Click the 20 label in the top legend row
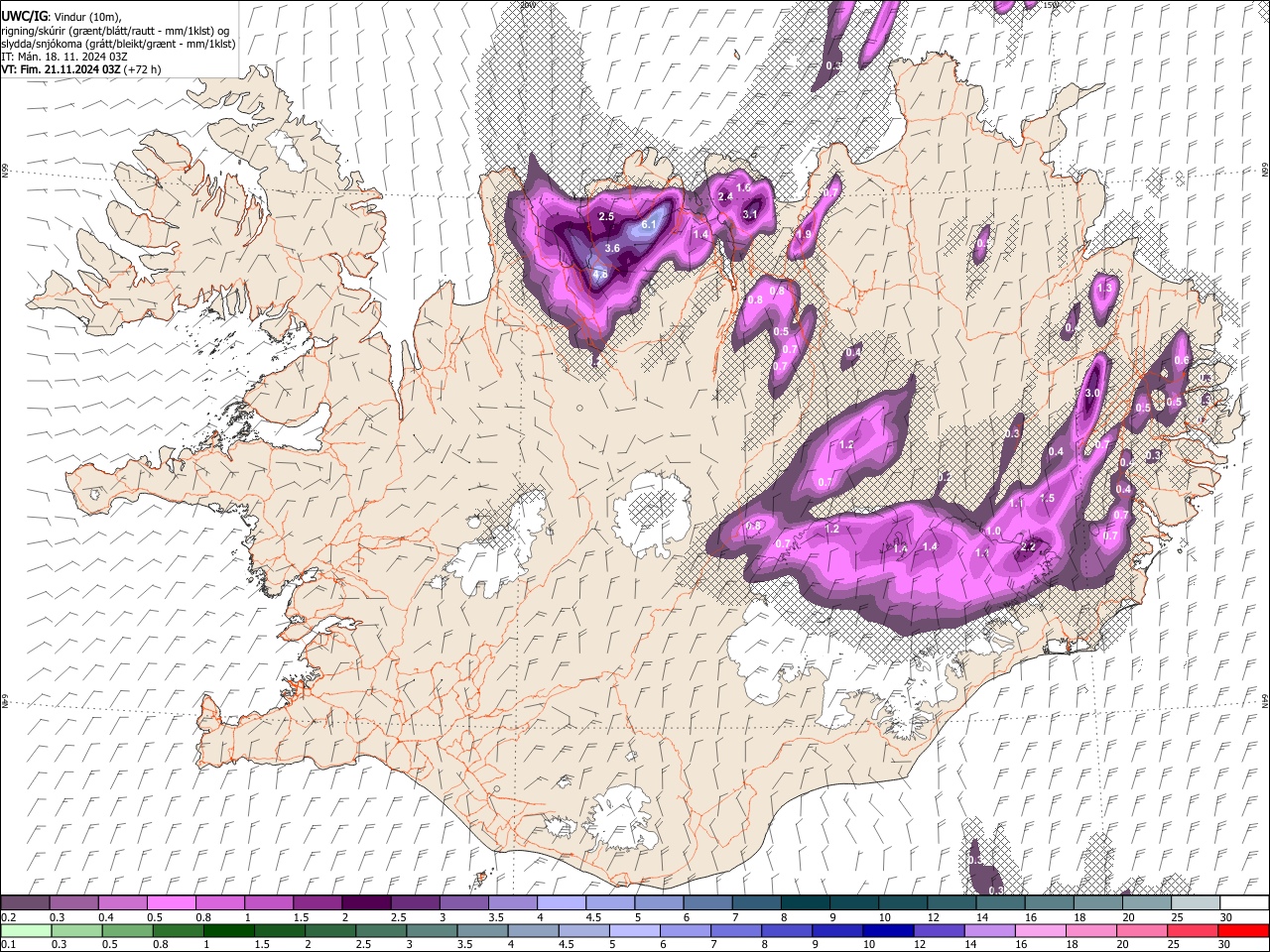Image resolution: width=1270 pixels, height=952 pixels. coord(1127,917)
